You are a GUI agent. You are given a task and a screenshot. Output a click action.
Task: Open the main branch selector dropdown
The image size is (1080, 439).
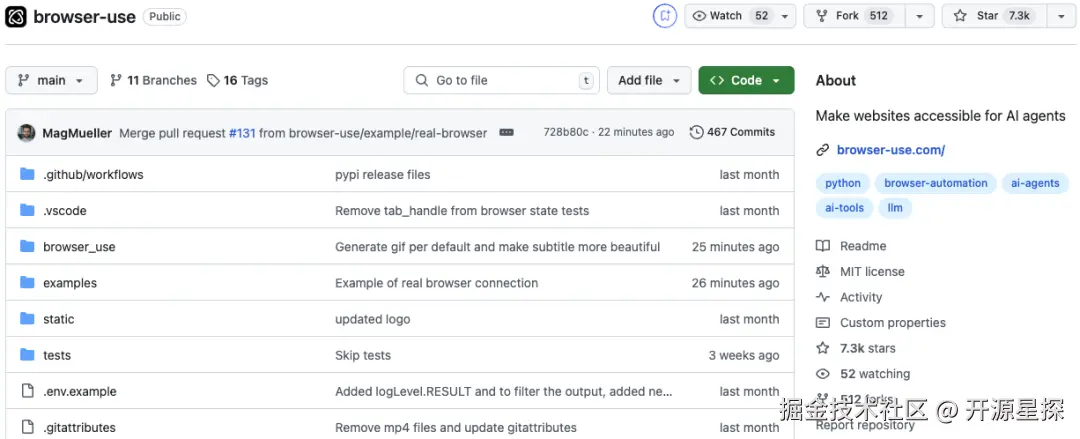51,81
